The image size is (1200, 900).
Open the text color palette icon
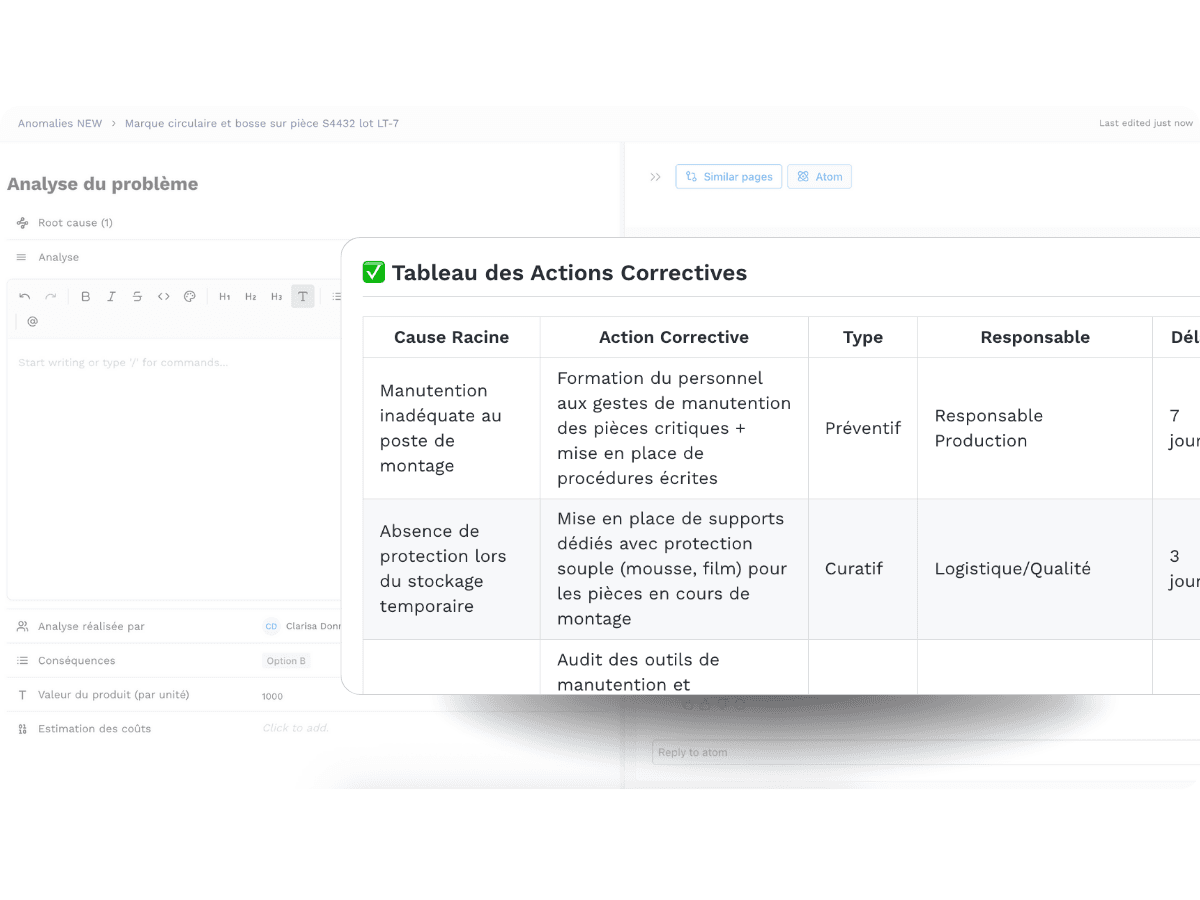(x=189, y=296)
